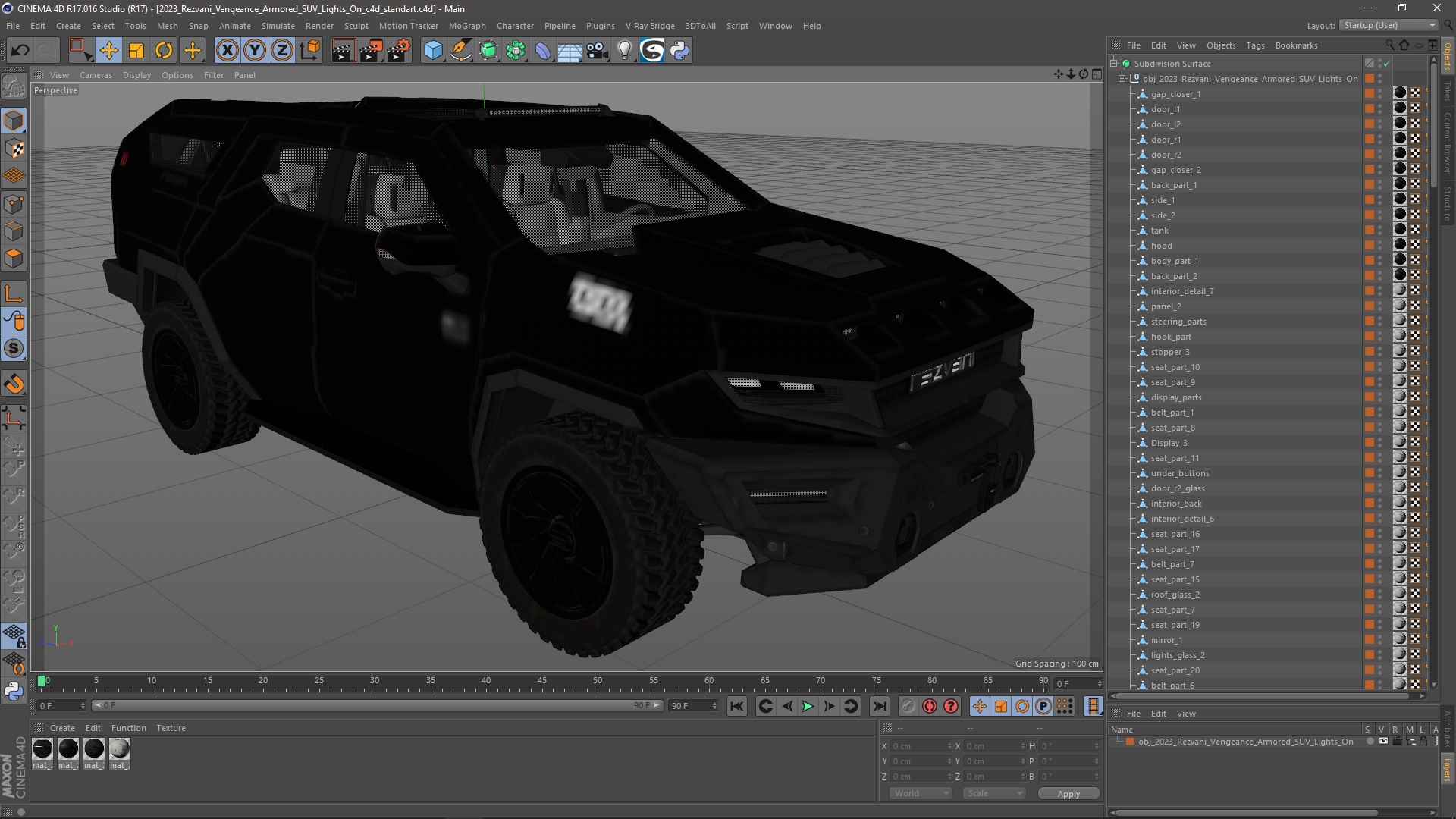Screen dimensions: 1456x819
Task: Select the Scale tool
Action: (x=136, y=51)
